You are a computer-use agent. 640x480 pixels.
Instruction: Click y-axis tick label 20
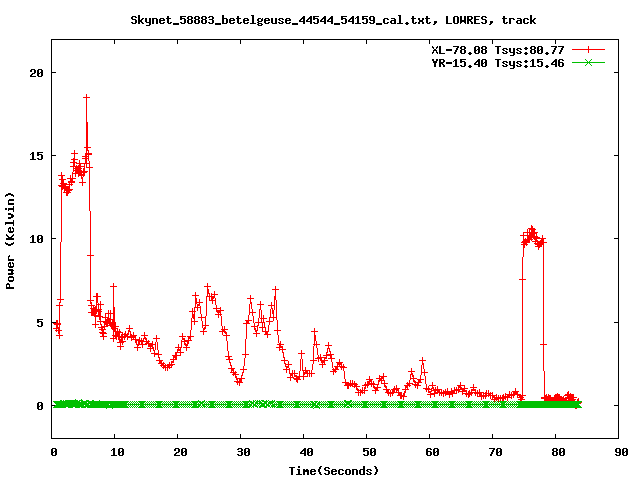point(36,73)
